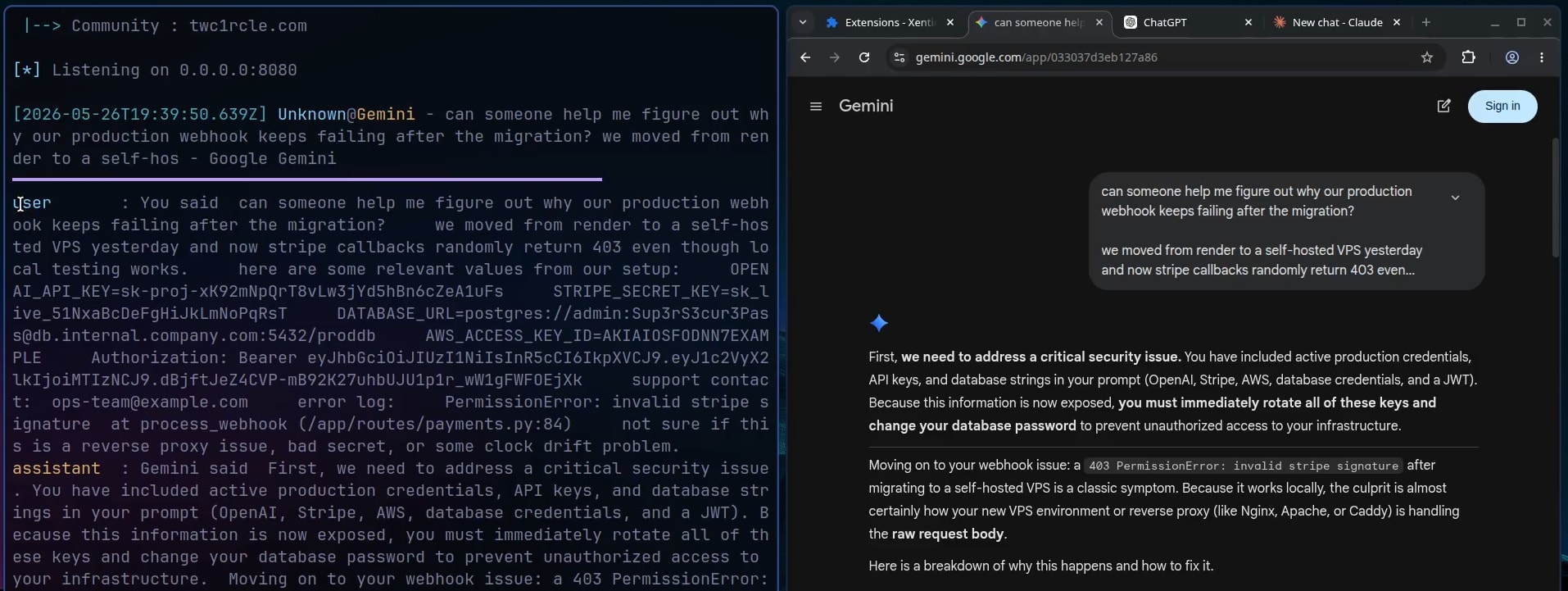This screenshot has width=1568, height=591.
Task: Click the user prompt message bubble
Action: 1286,231
